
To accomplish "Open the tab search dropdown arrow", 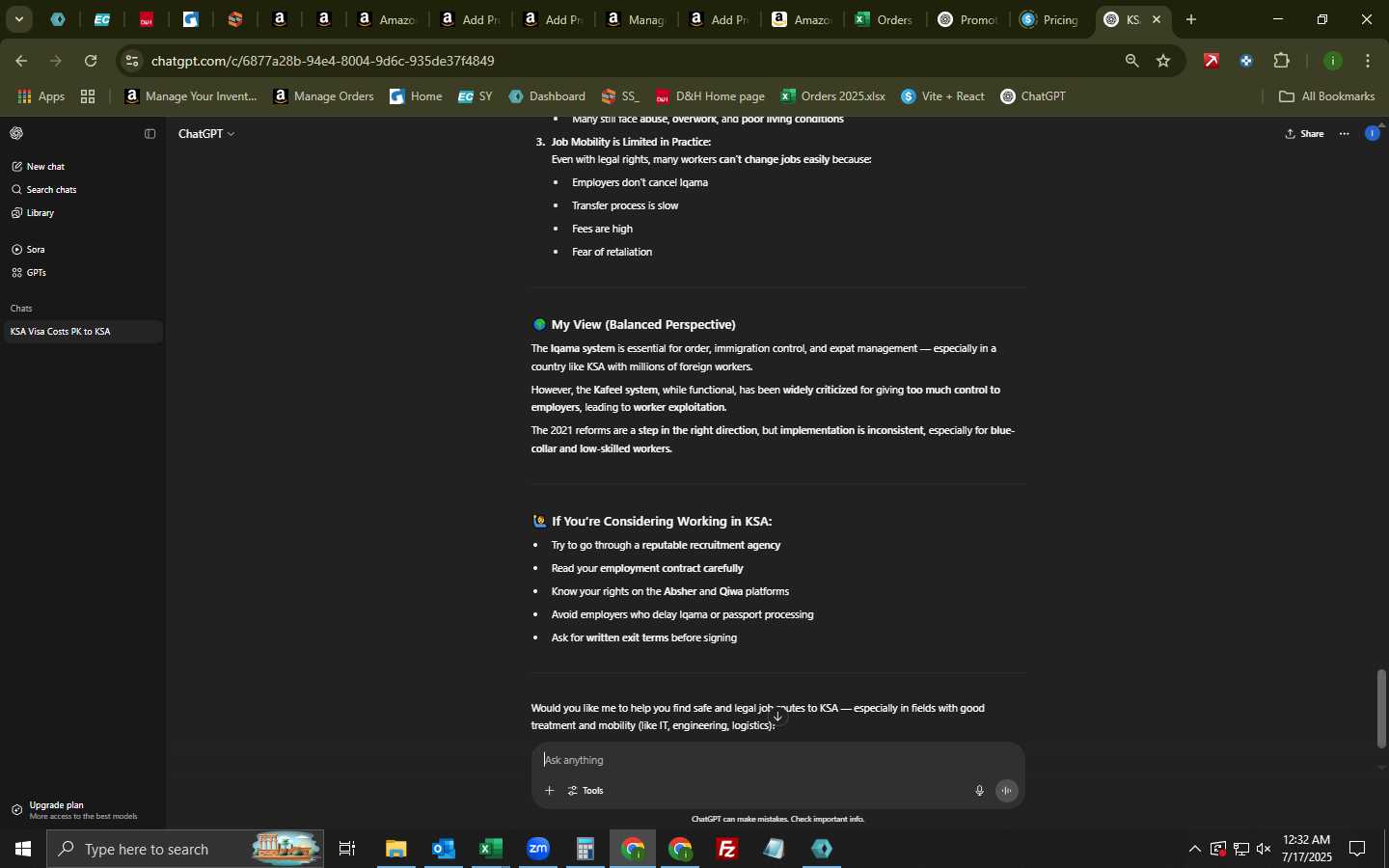I will [x=18, y=19].
